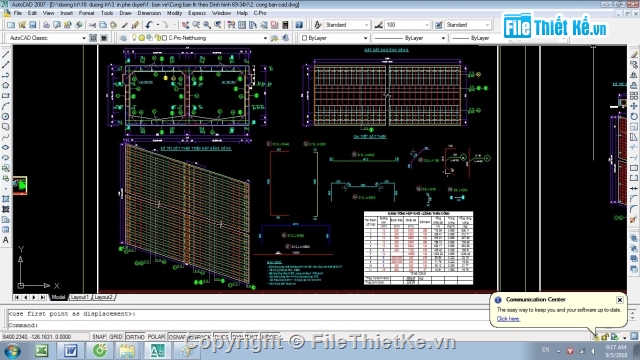Viewport: 640px width, 360px height.
Task: Toggle SNAP mode in status bar
Action: pyautogui.click(x=99, y=337)
